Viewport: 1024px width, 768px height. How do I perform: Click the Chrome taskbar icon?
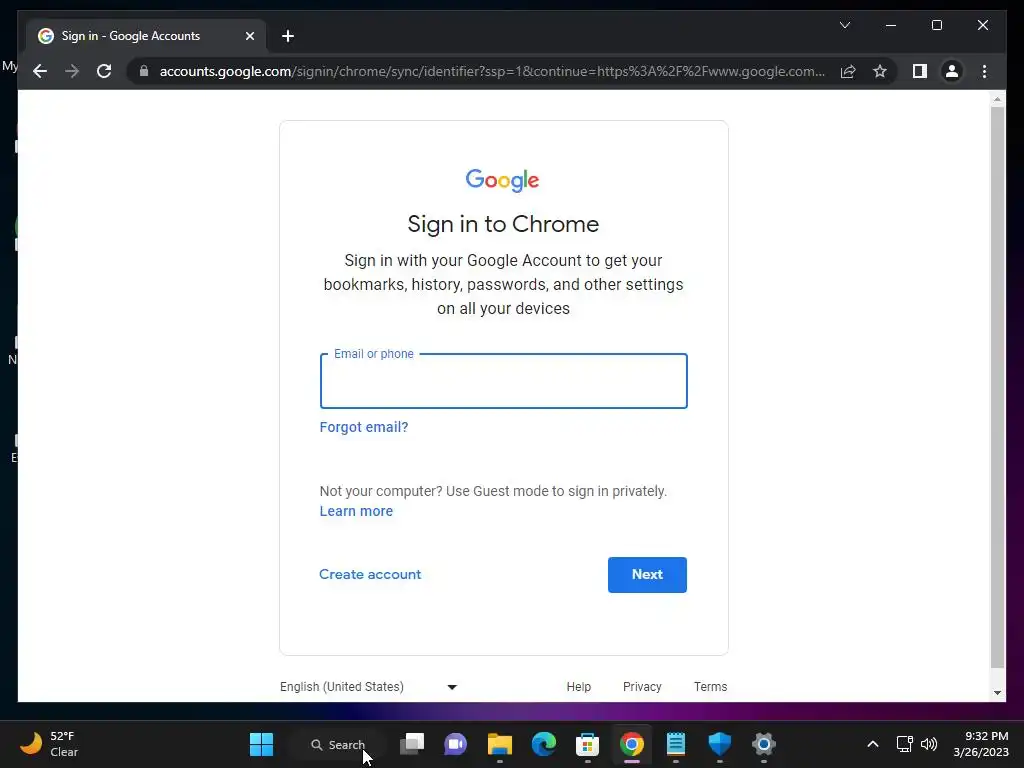pyautogui.click(x=632, y=744)
